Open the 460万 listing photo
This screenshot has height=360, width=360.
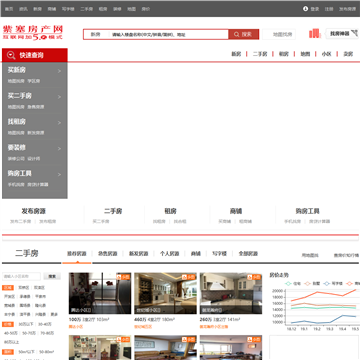pyautogui.click(x=165, y=293)
